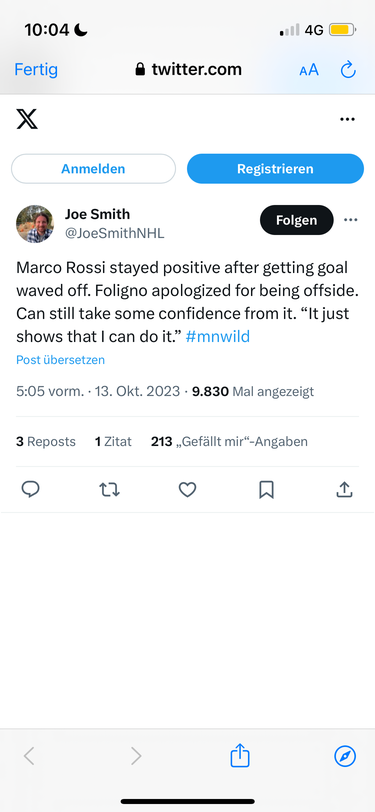Screen dimensions: 375x812
Task: Open the reply speech bubble icon
Action: [x=31, y=489]
